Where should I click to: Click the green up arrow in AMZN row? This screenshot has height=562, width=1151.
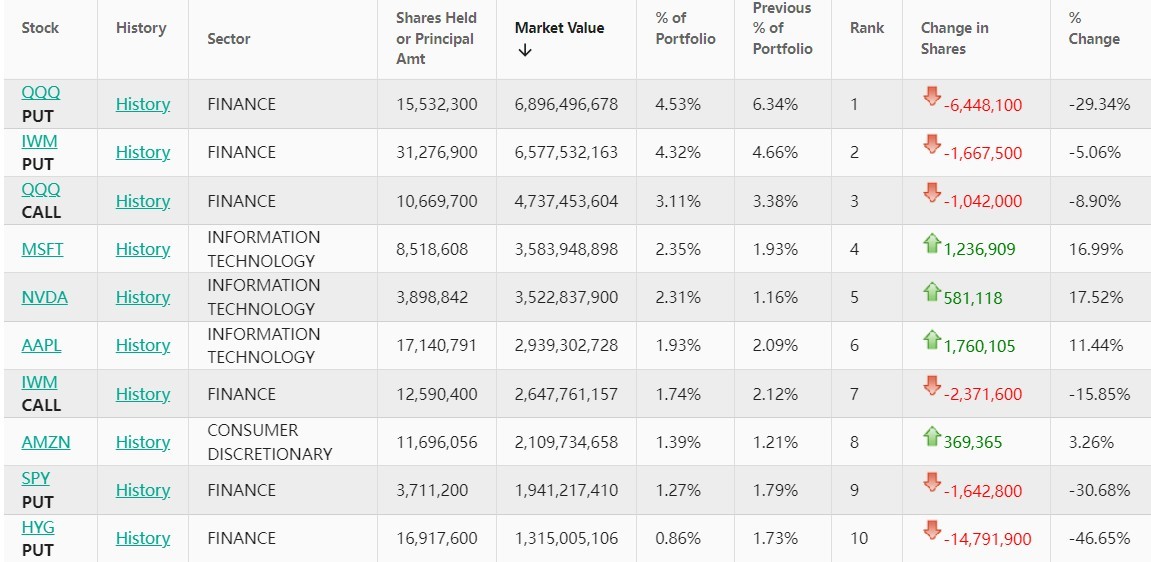pos(932,435)
